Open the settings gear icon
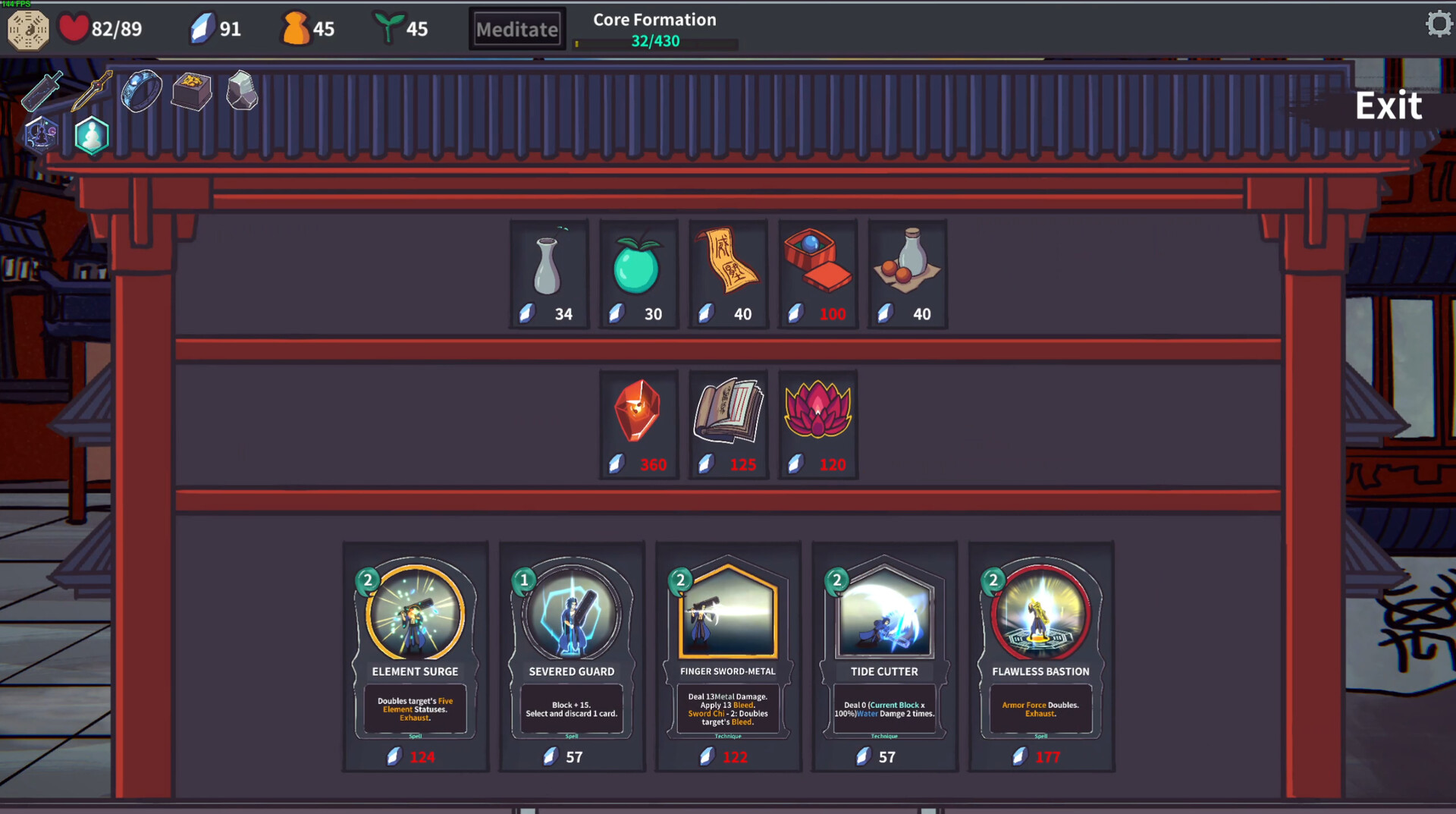The width and height of the screenshot is (1456, 814). [x=1439, y=24]
